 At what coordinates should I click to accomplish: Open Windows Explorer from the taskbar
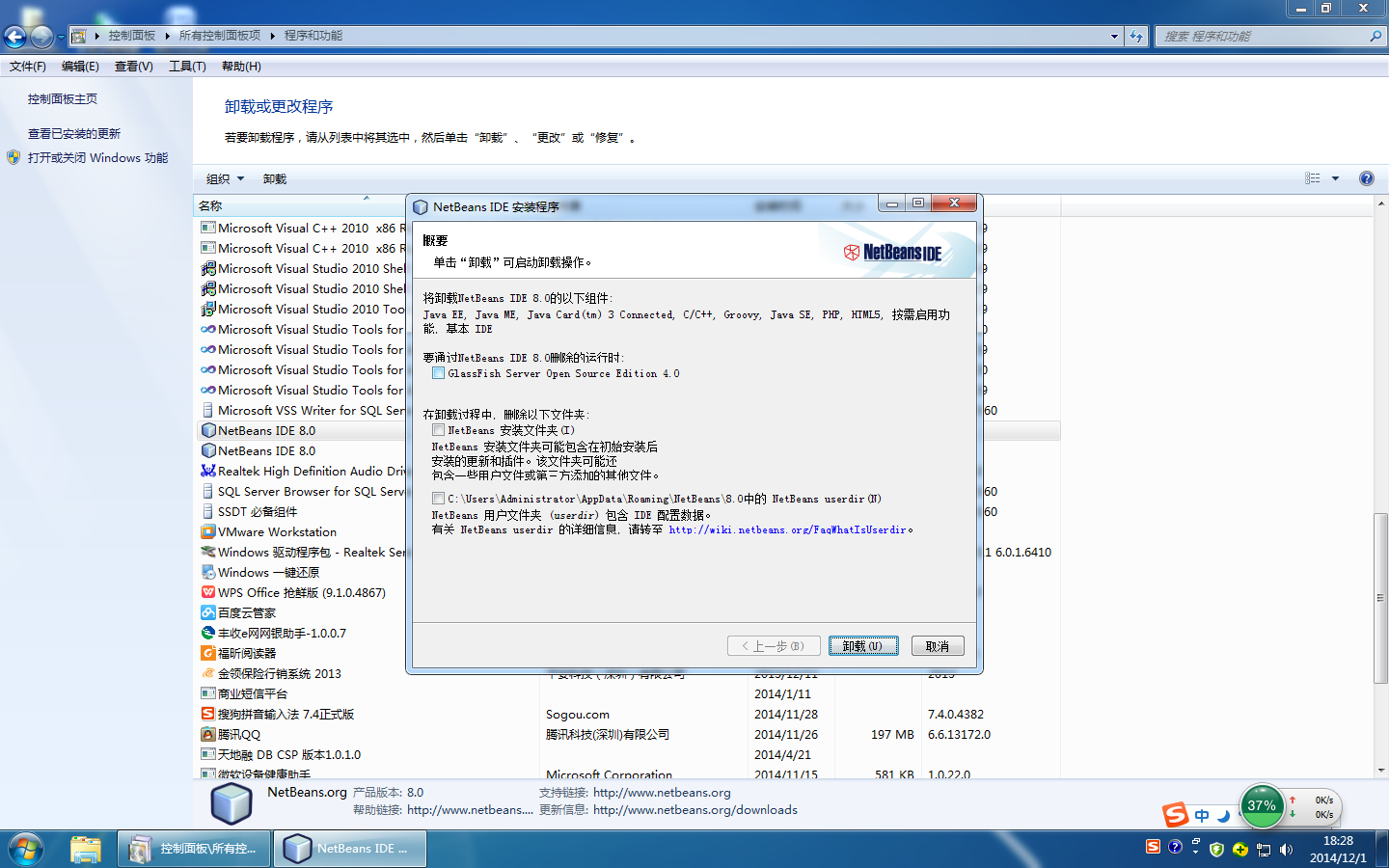point(85,849)
